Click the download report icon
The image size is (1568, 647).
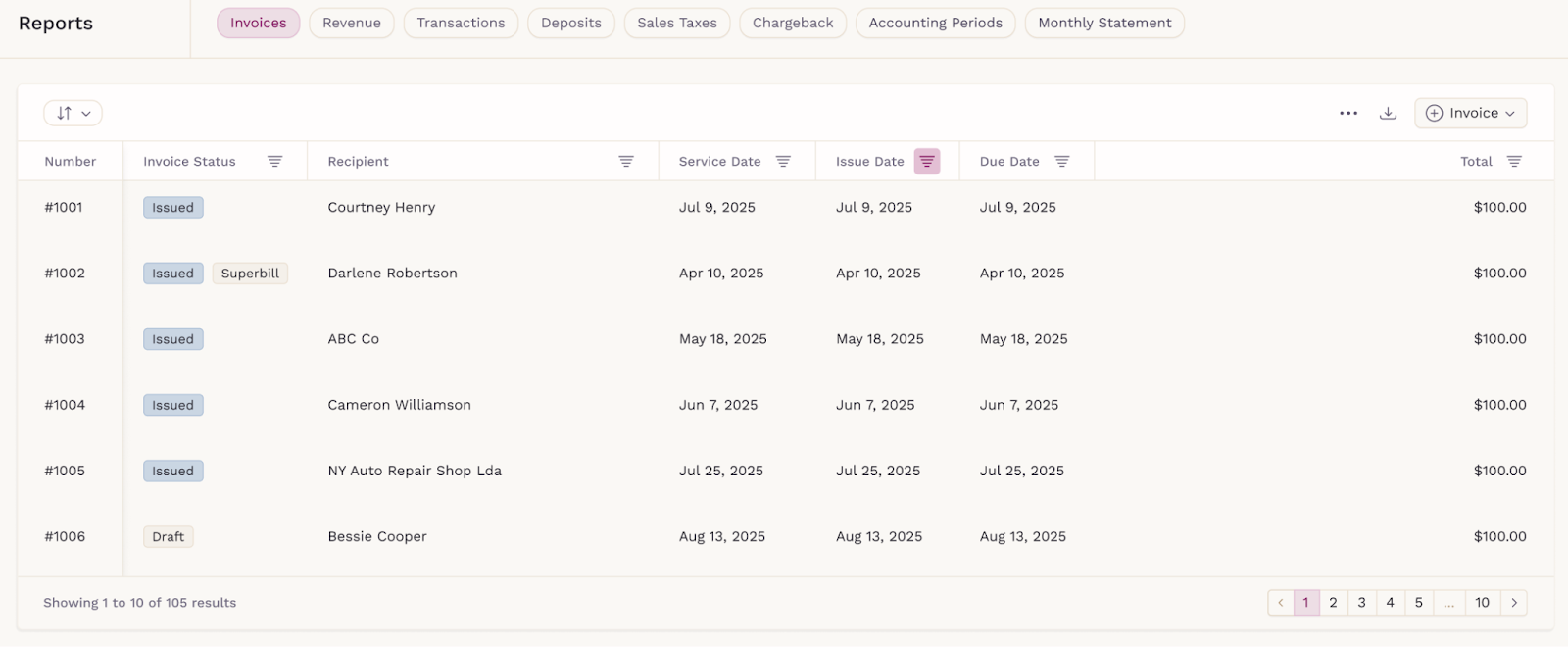1388,113
